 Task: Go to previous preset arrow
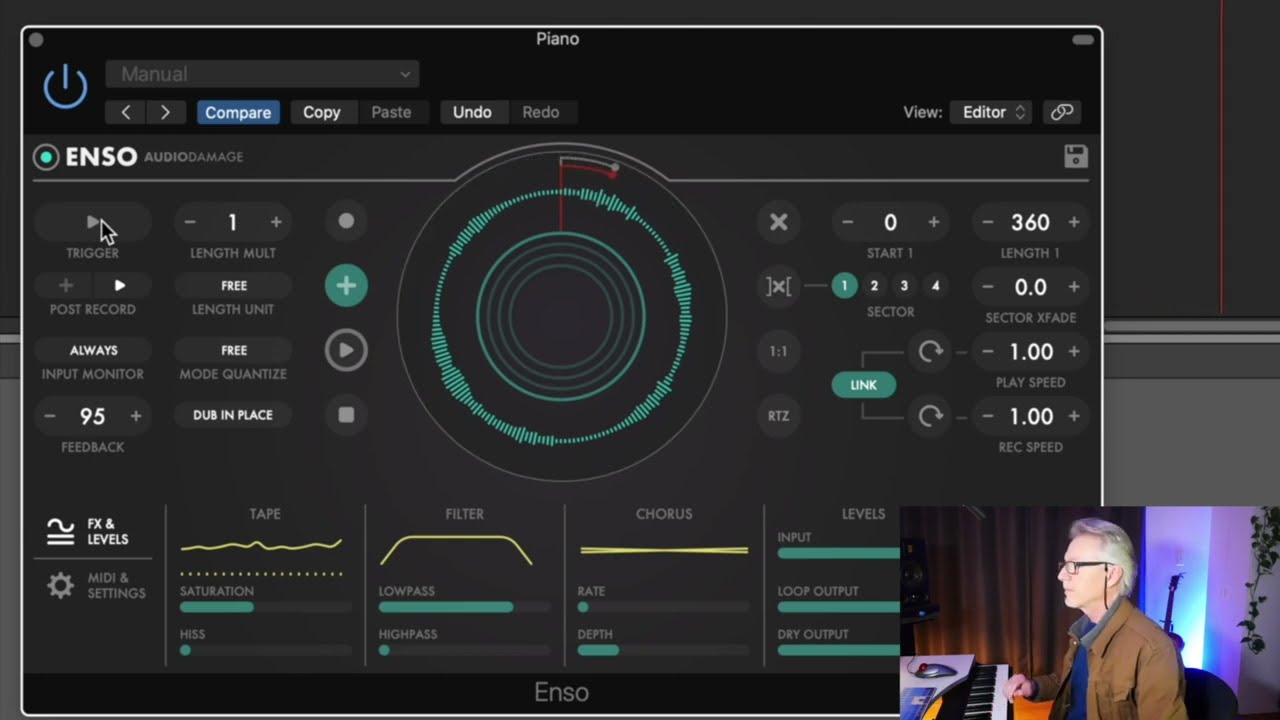126,112
